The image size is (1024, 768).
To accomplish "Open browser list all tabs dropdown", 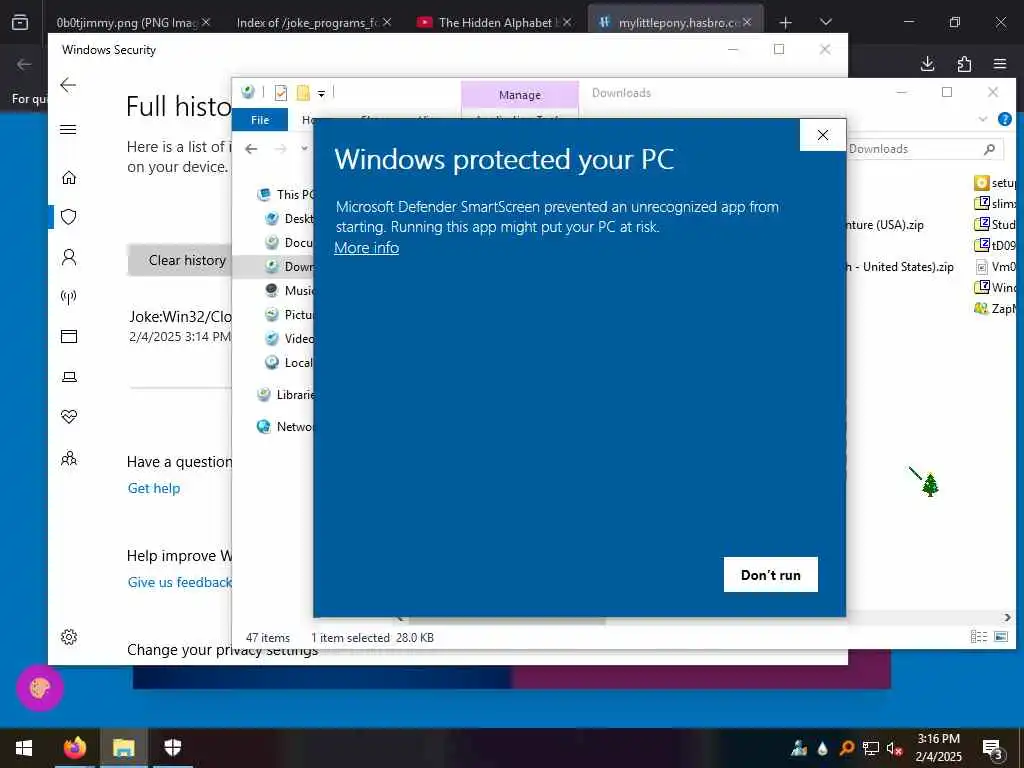I will (826, 22).
